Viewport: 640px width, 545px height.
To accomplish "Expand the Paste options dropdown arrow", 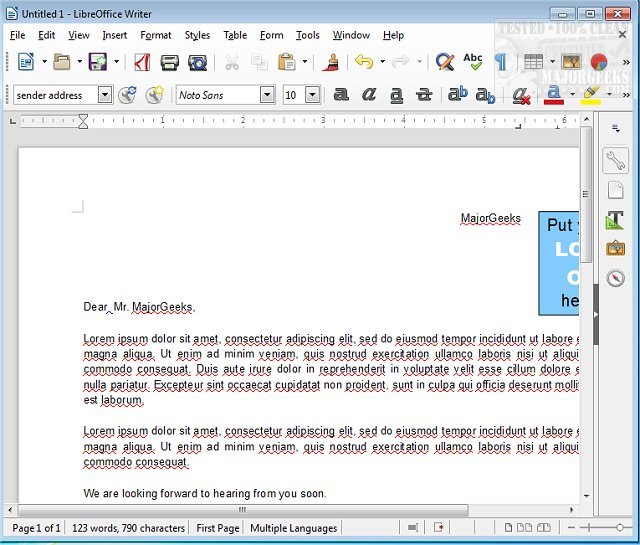I will 305,62.
